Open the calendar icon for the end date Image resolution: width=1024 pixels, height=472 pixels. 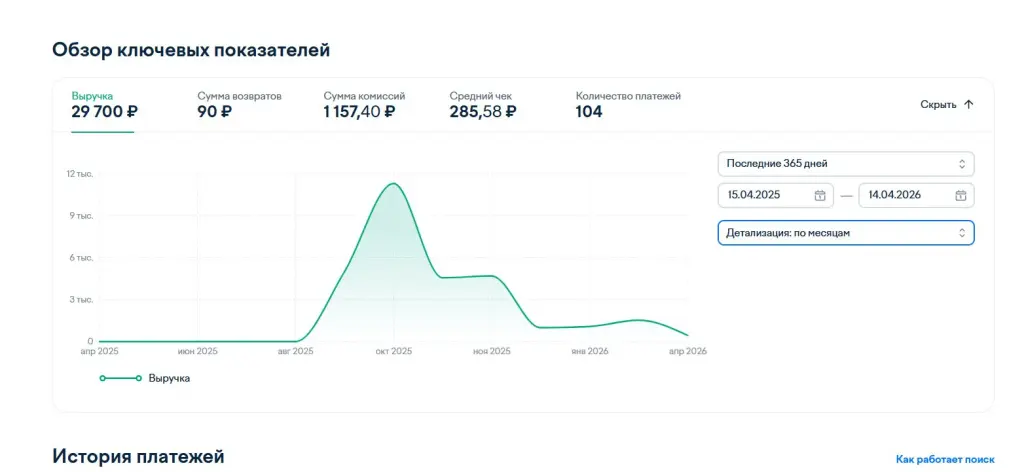(x=961, y=195)
